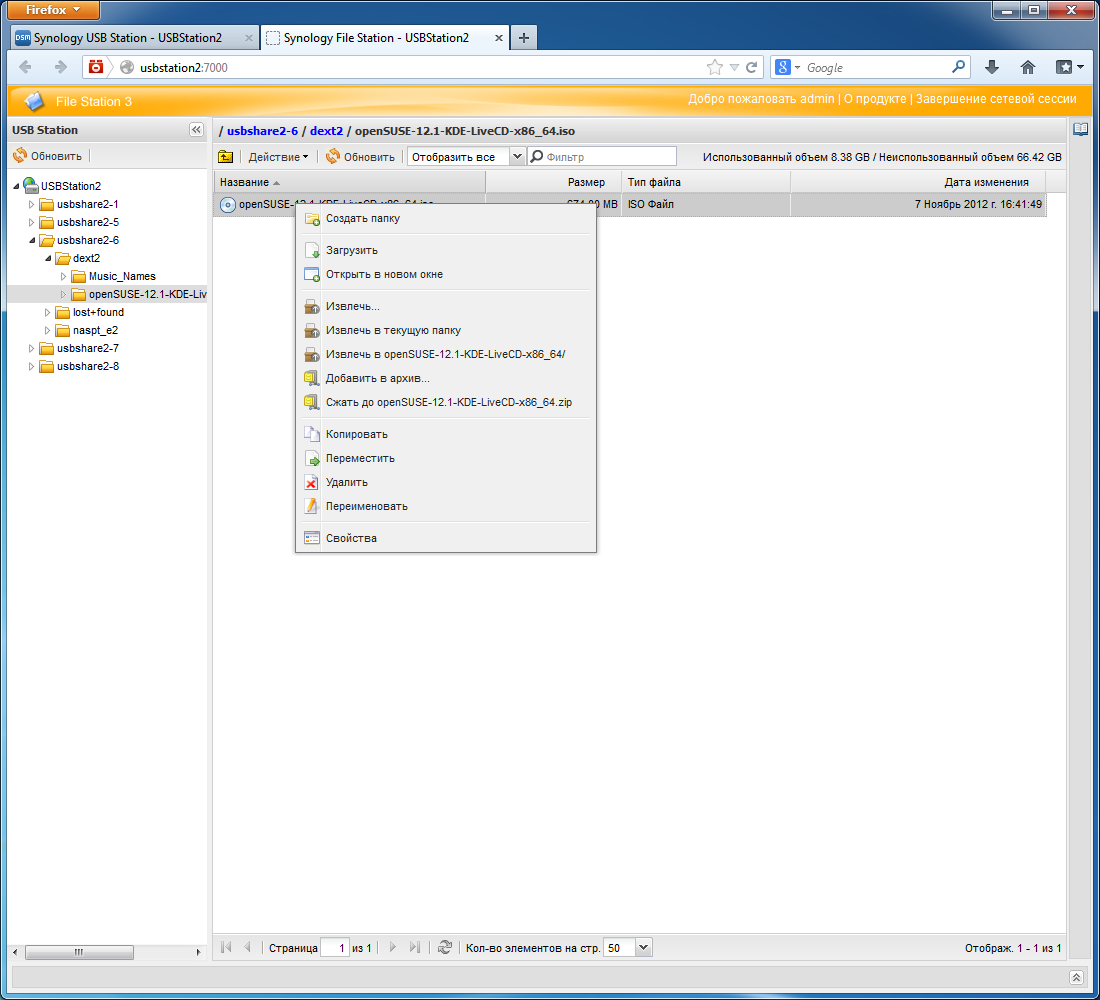Select Переименовать in context menu

445,506
